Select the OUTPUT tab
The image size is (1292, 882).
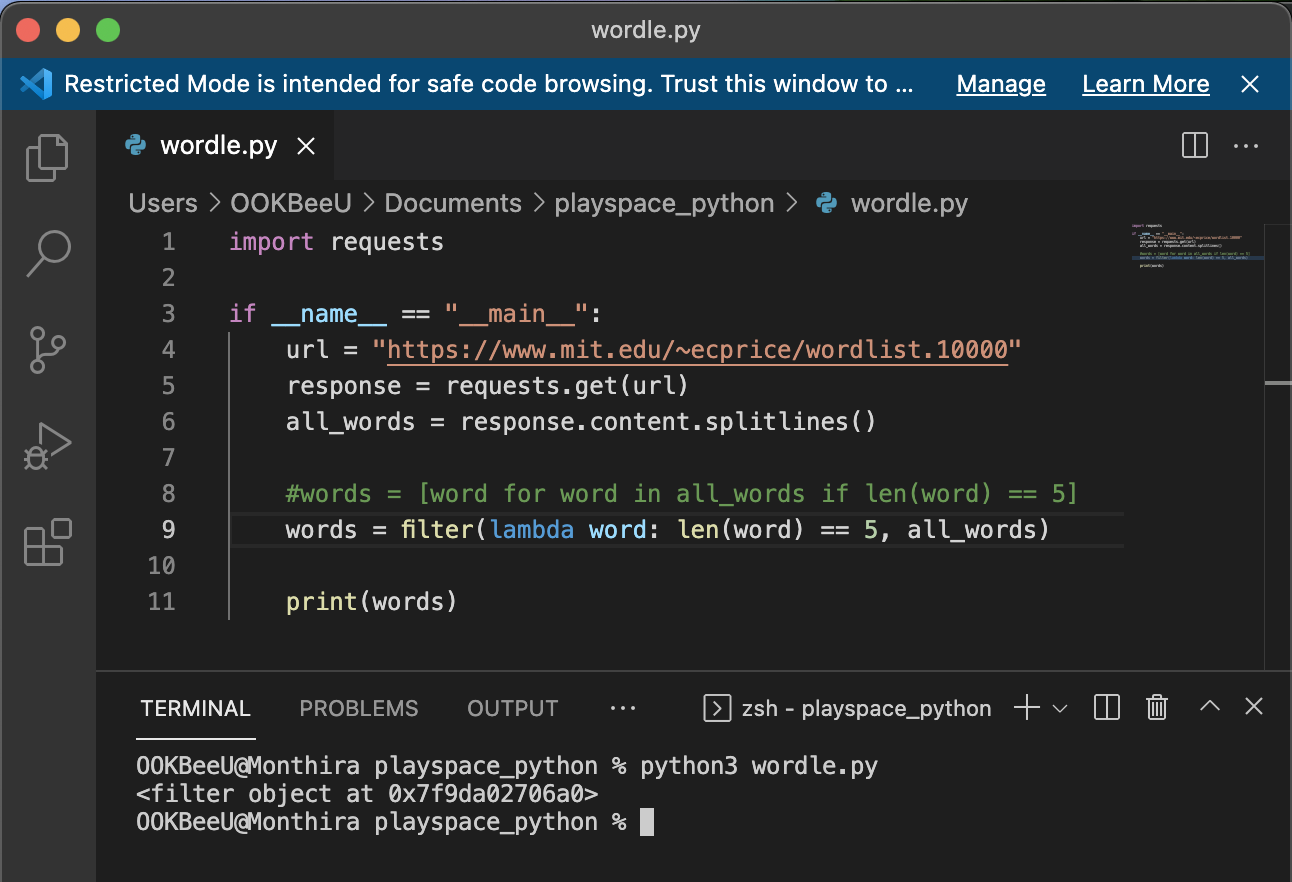pyautogui.click(x=512, y=708)
